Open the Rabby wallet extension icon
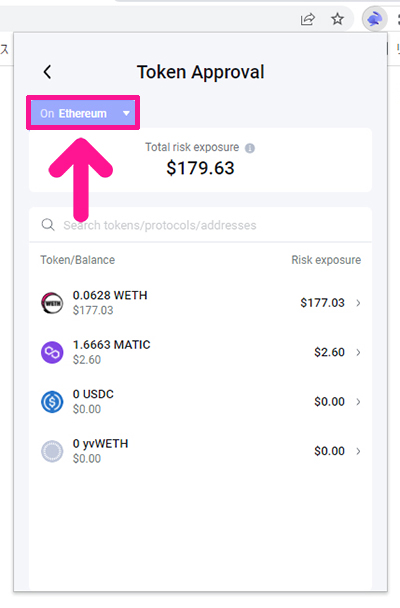 [x=374, y=19]
